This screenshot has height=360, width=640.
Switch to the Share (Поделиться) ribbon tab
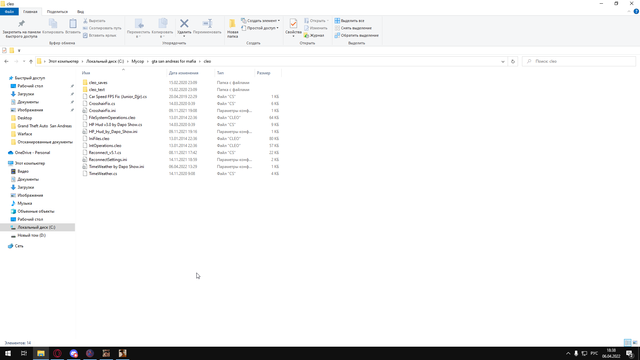(57, 11)
